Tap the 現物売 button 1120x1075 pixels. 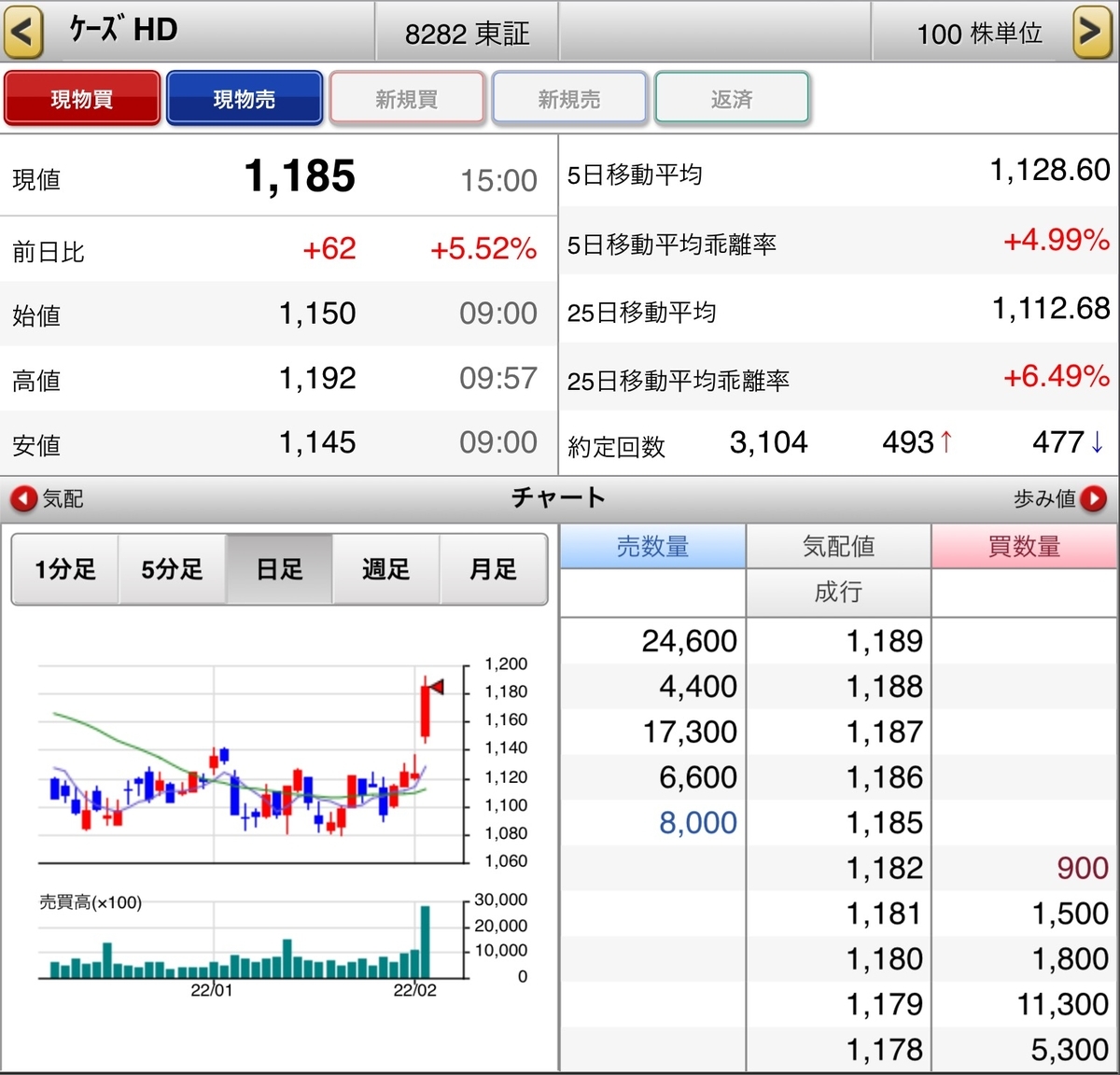[x=245, y=98]
